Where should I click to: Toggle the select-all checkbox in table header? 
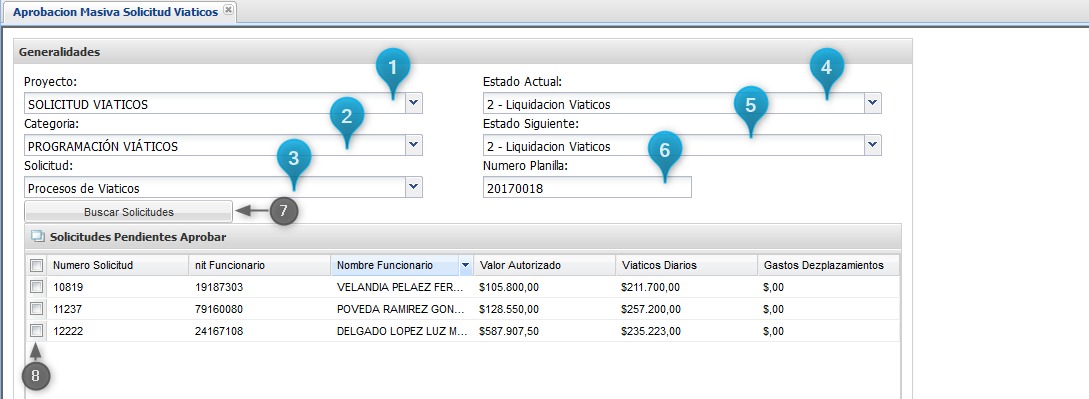point(37,265)
